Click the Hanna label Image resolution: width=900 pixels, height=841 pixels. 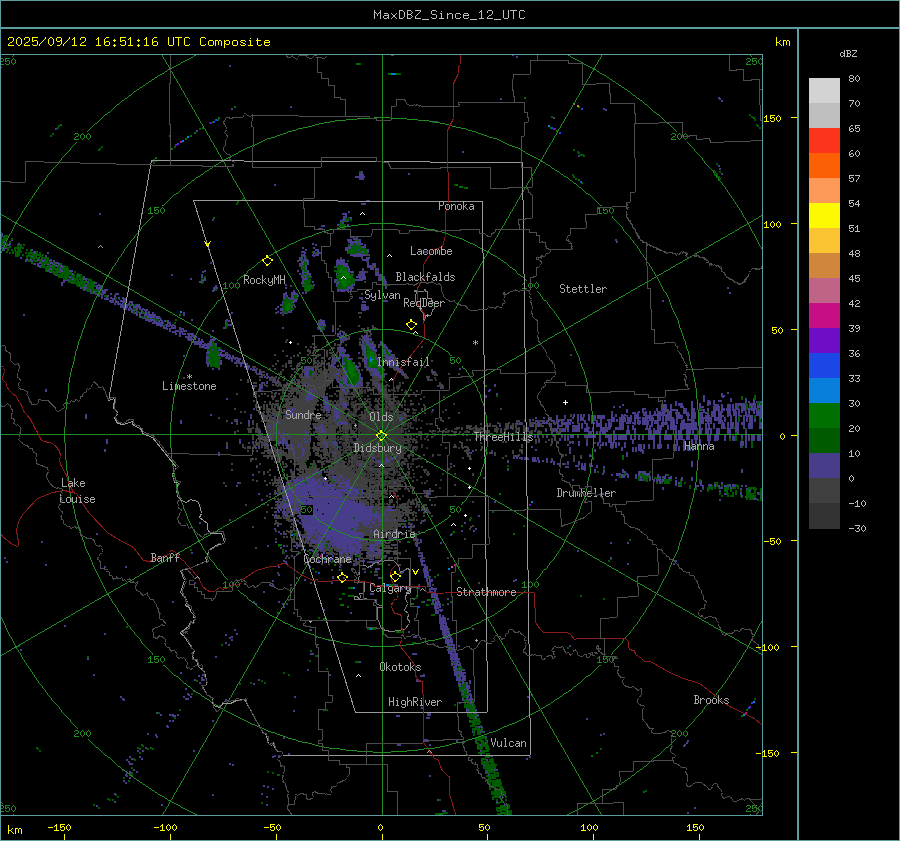click(699, 447)
